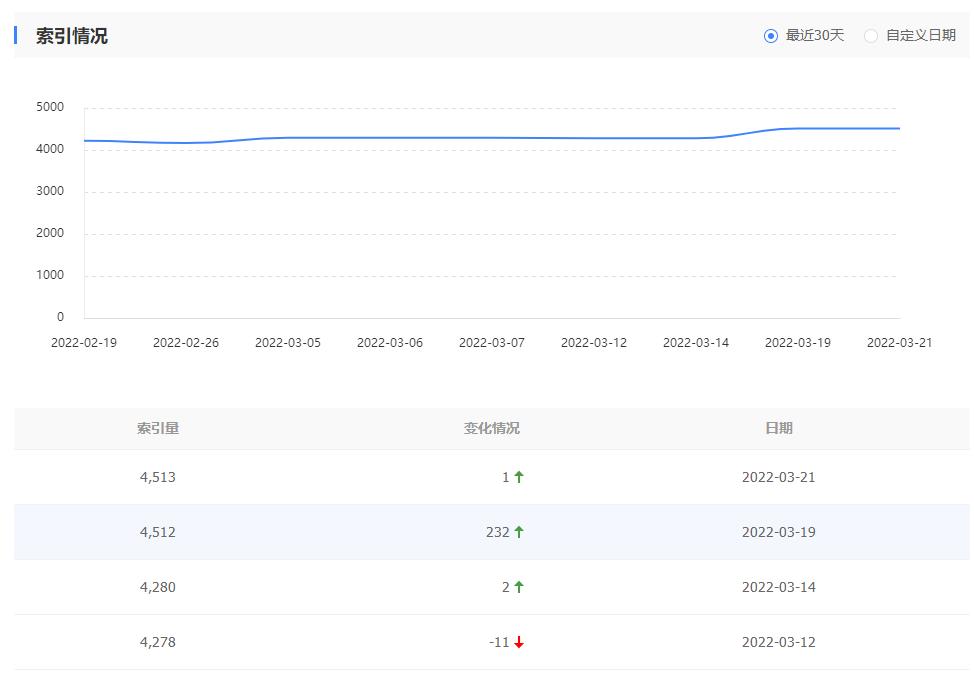Click the y-axis label 2000
The height and width of the screenshot is (680, 974).
tap(50, 233)
